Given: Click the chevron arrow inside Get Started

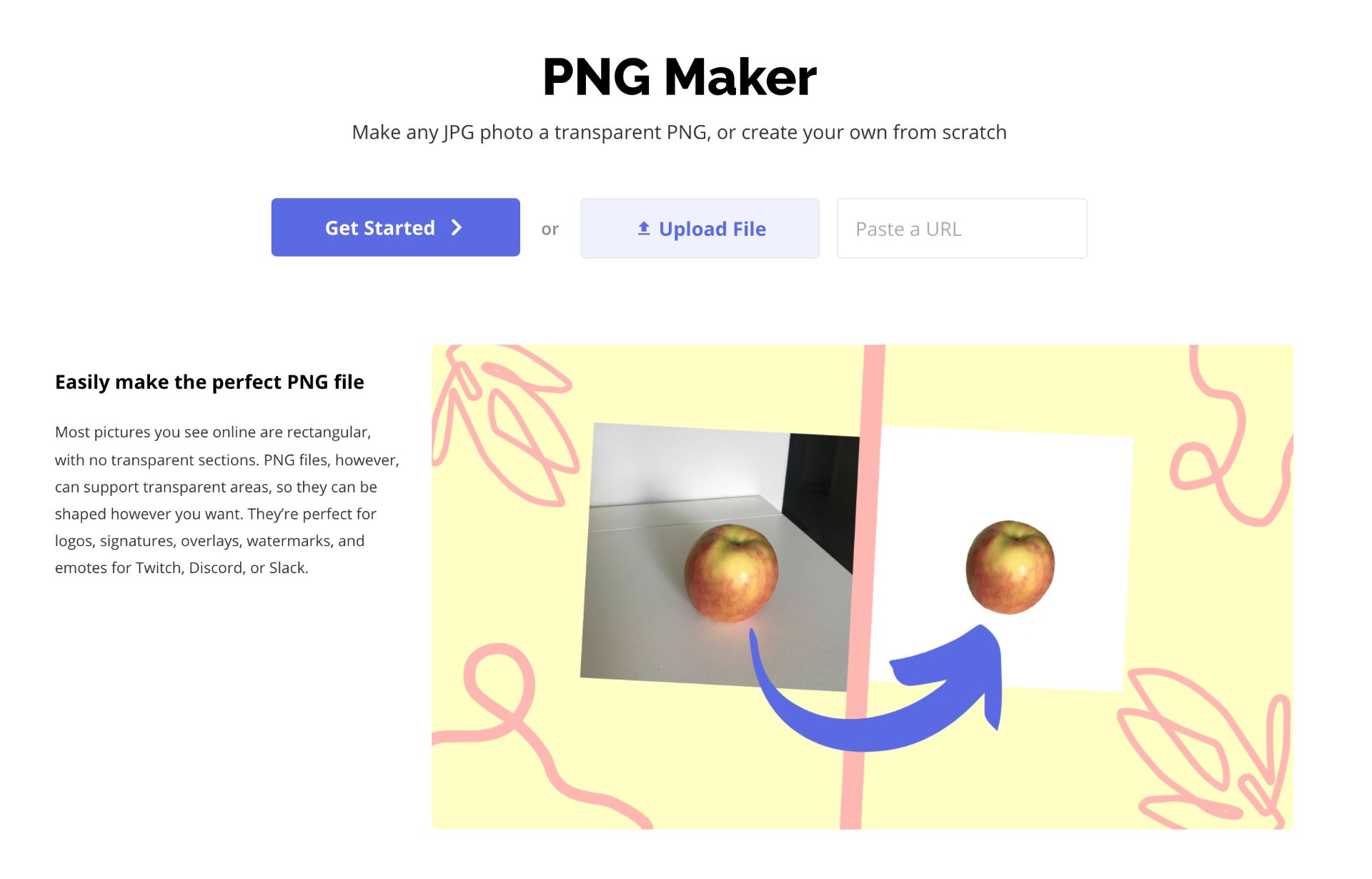Looking at the screenshot, I should 457,228.
